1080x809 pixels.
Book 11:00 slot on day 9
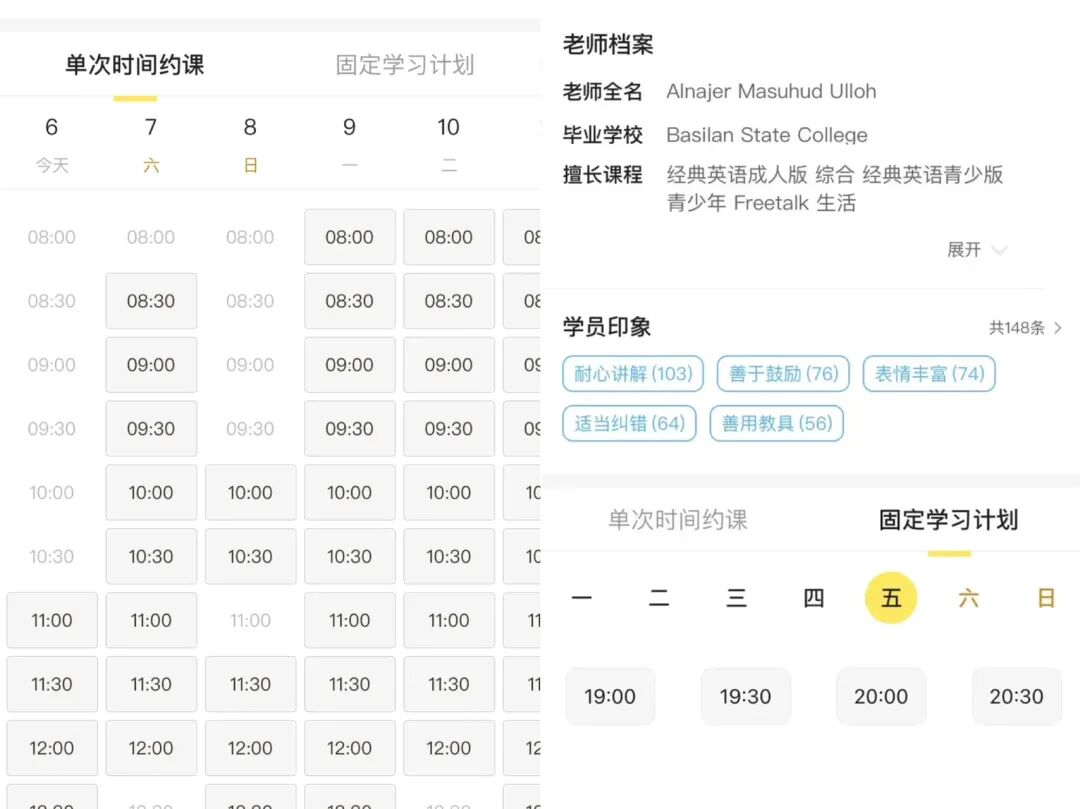tap(349, 620)
